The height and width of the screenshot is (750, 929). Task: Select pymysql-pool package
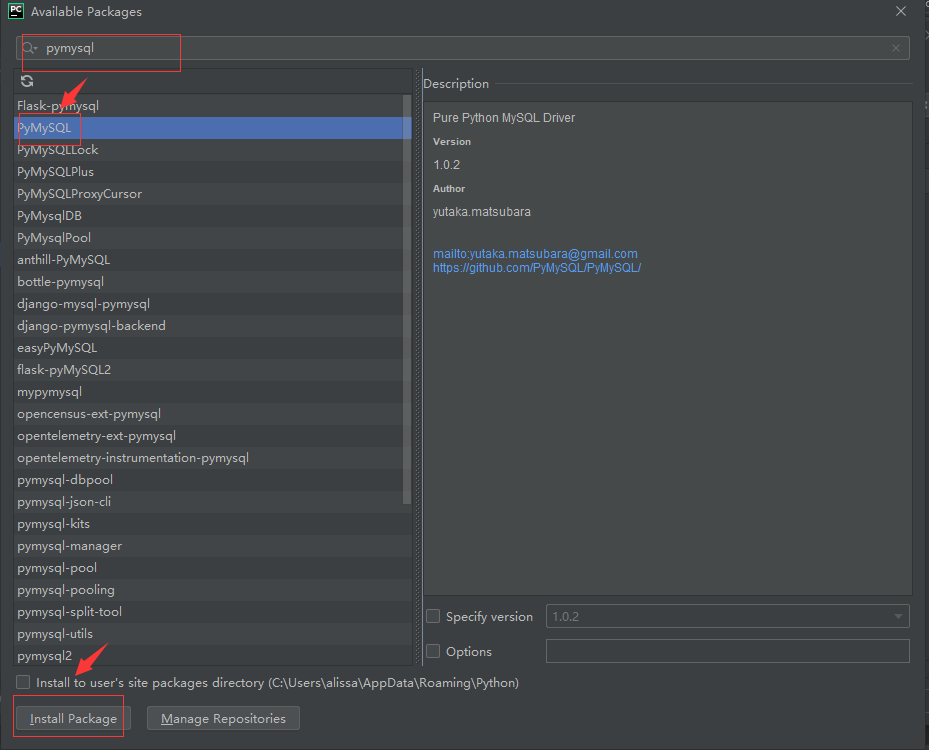coord(213,568)
